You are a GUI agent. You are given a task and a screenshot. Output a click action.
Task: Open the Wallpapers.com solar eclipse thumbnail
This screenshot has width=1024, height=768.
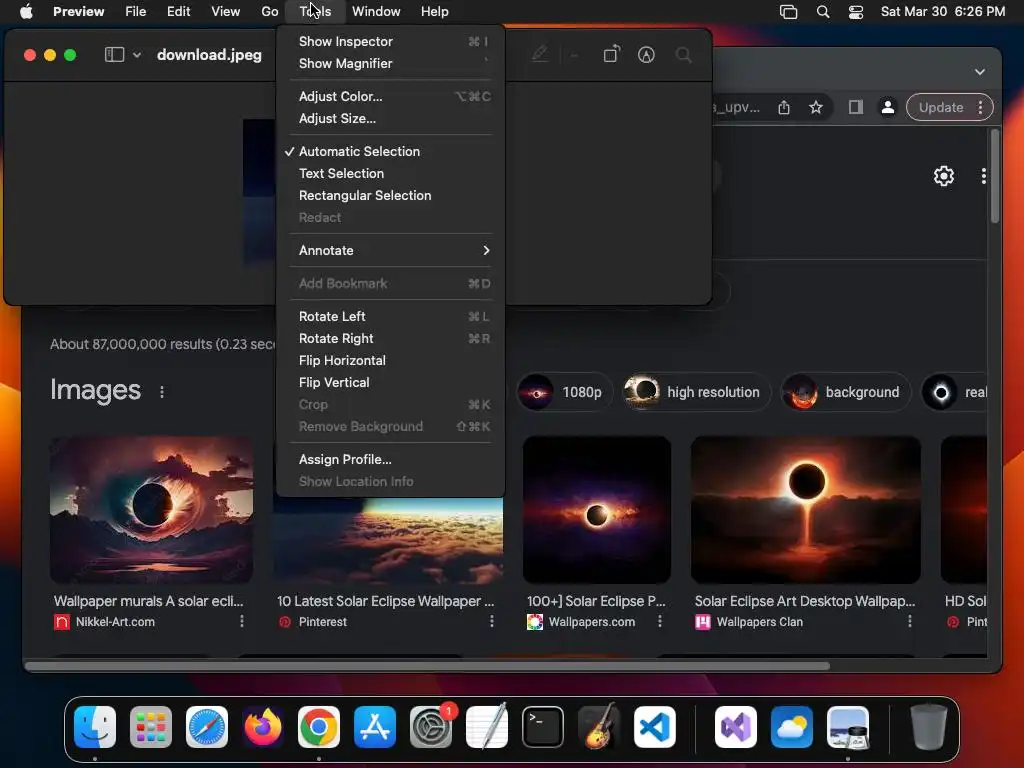click(597, 510)
